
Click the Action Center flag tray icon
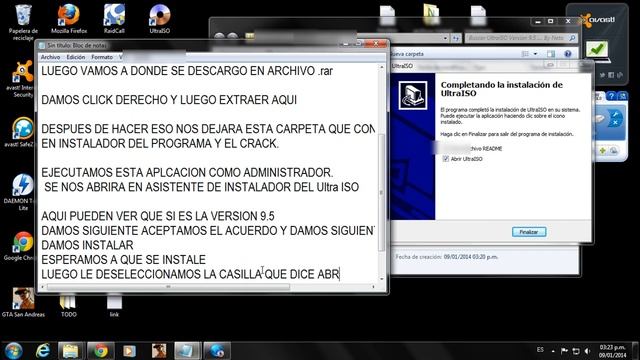(x=564, y=351)
